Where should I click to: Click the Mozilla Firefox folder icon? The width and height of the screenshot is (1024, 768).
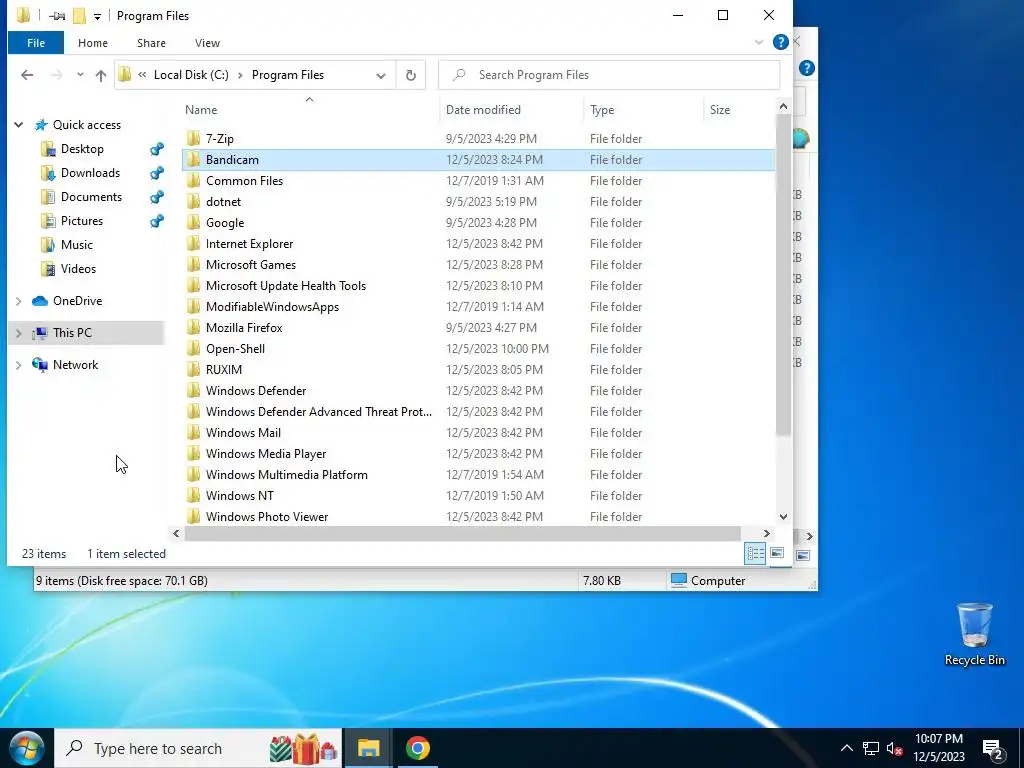pyautogui.click(x=193, y=328)
